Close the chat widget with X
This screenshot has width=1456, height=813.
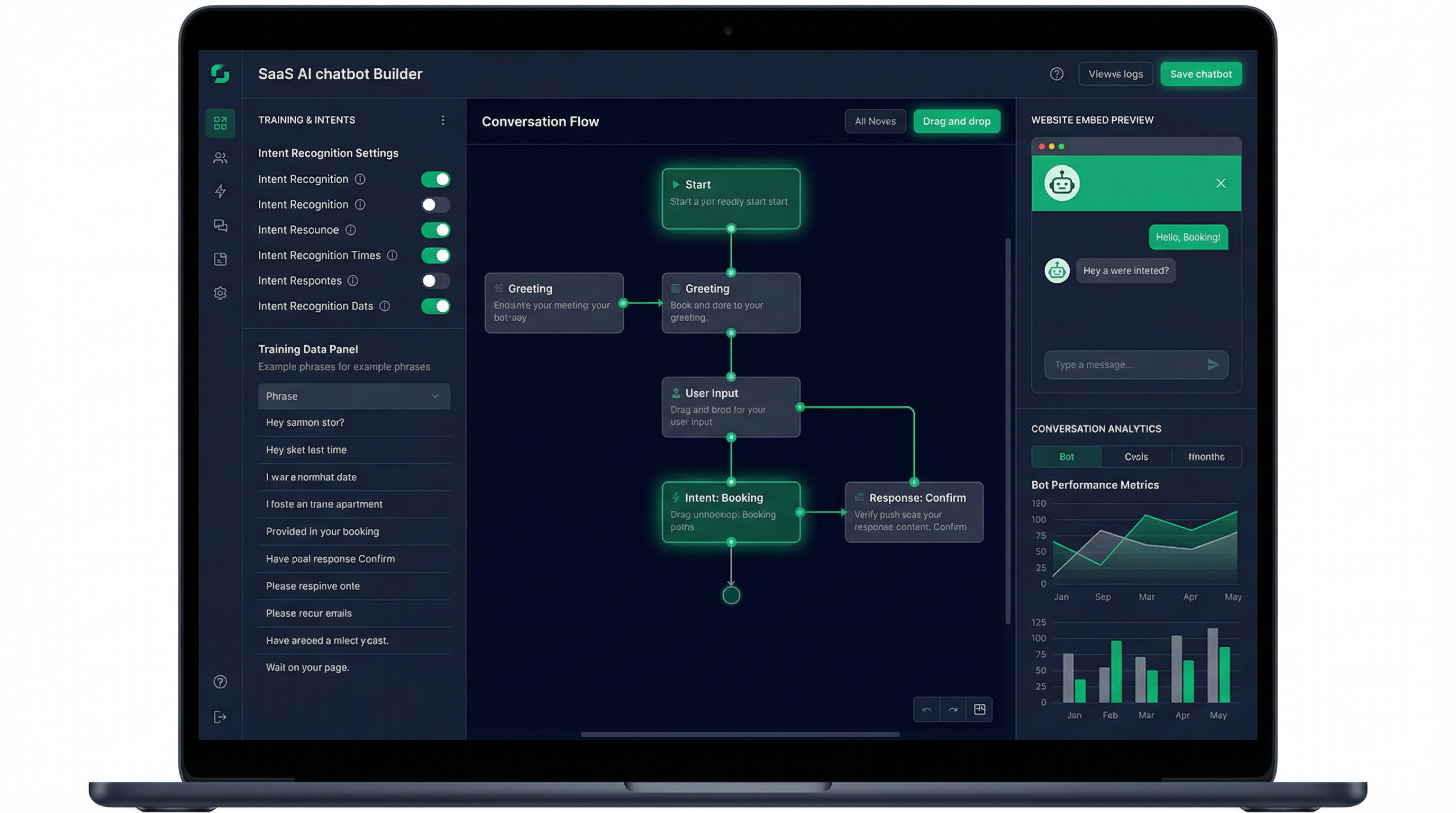[x=1221, y=183]
